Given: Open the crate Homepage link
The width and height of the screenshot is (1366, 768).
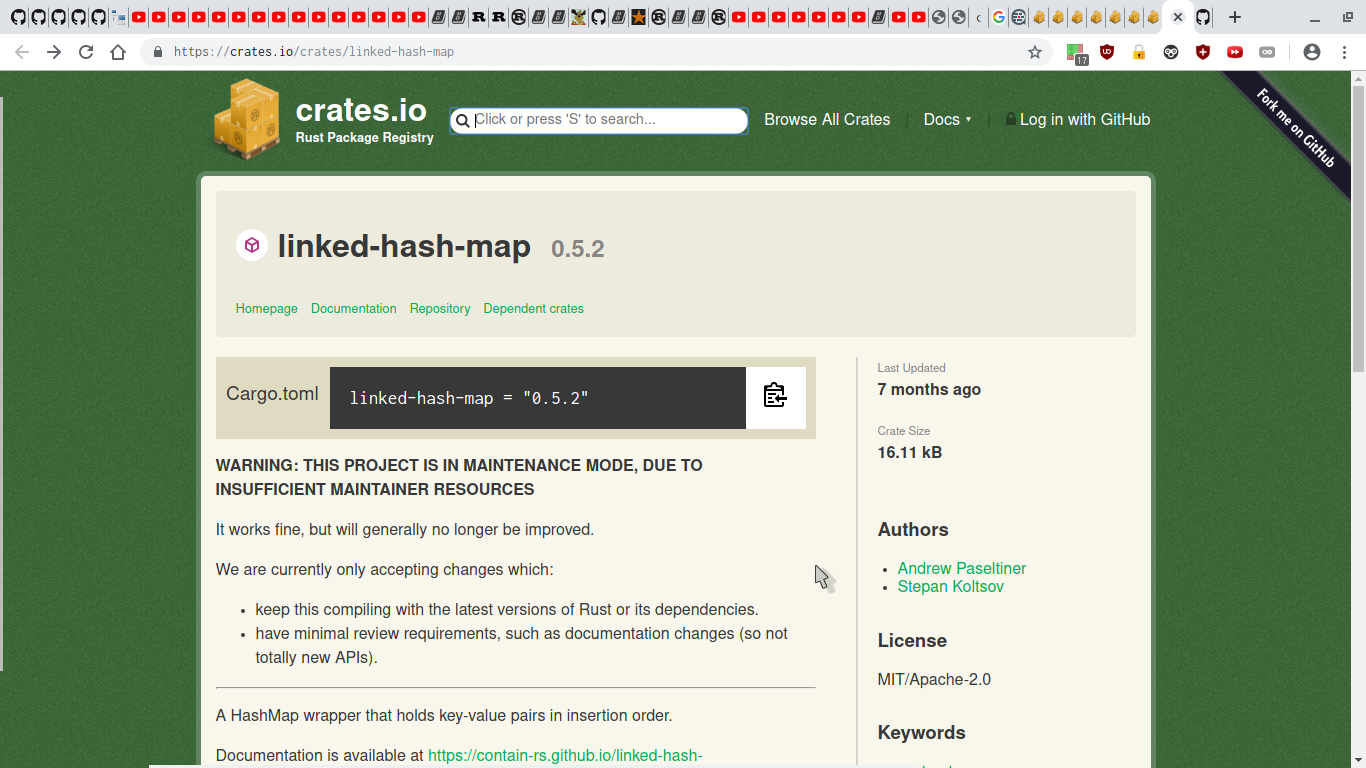Looking at the screenshot, I should click(x=267, y=308).
